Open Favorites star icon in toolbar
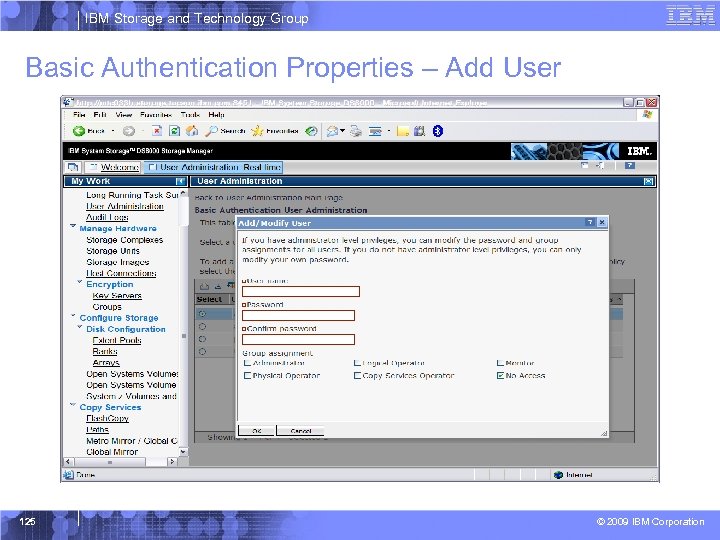This screenshot has height=540, width=720. point(257,131)
